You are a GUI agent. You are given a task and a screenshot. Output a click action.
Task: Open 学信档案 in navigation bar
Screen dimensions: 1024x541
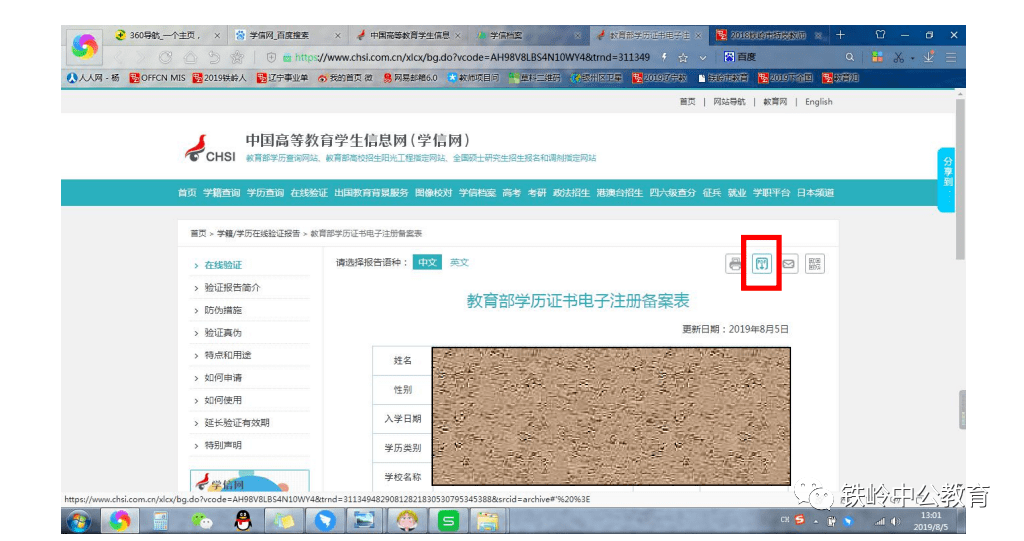(x=477, y=193)
